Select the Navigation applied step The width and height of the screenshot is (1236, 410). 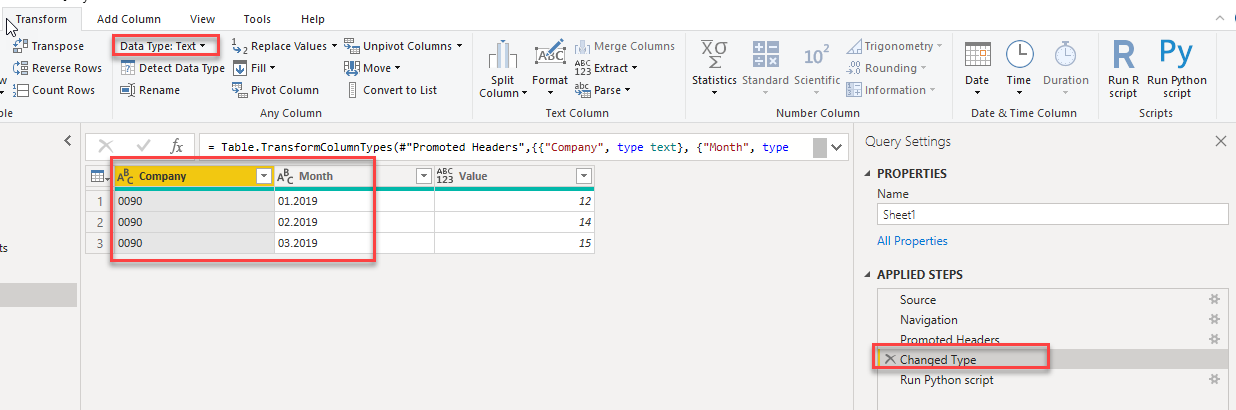tap(929, 320)
